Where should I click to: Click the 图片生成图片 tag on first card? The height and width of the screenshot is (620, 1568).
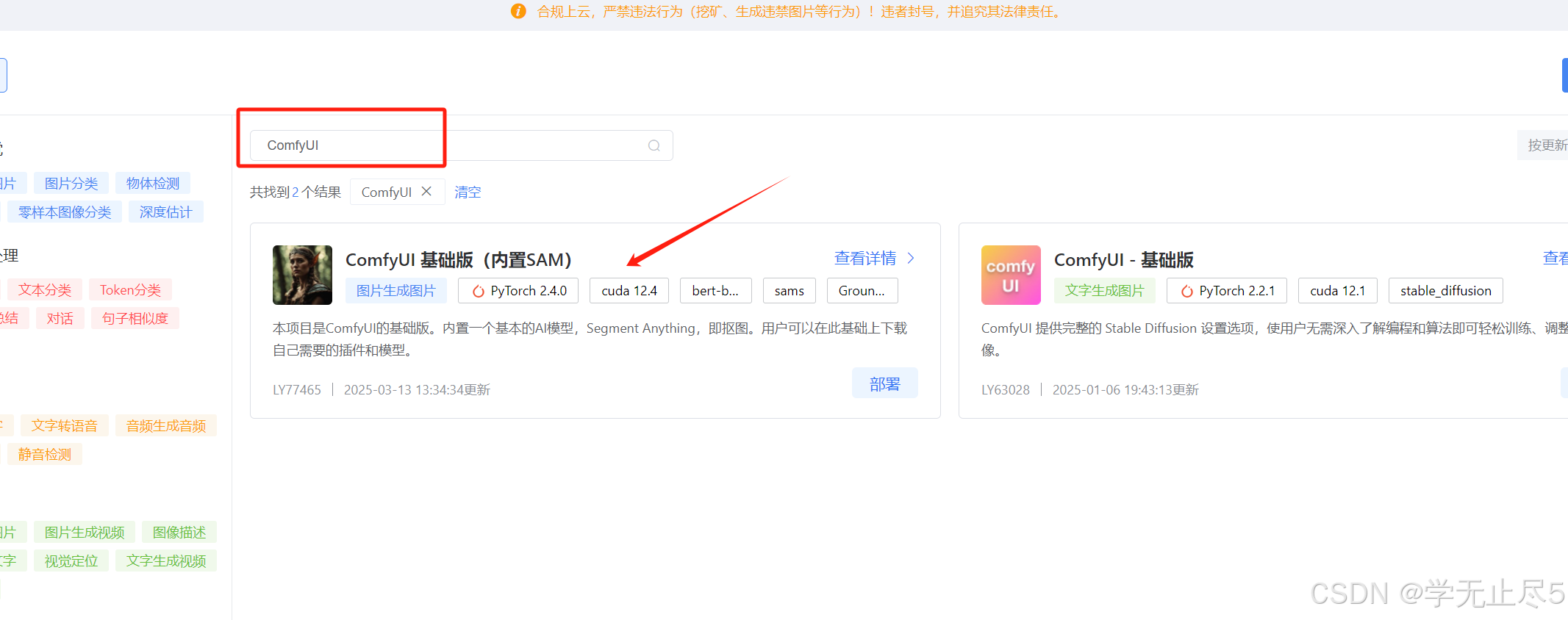(396, 291)
